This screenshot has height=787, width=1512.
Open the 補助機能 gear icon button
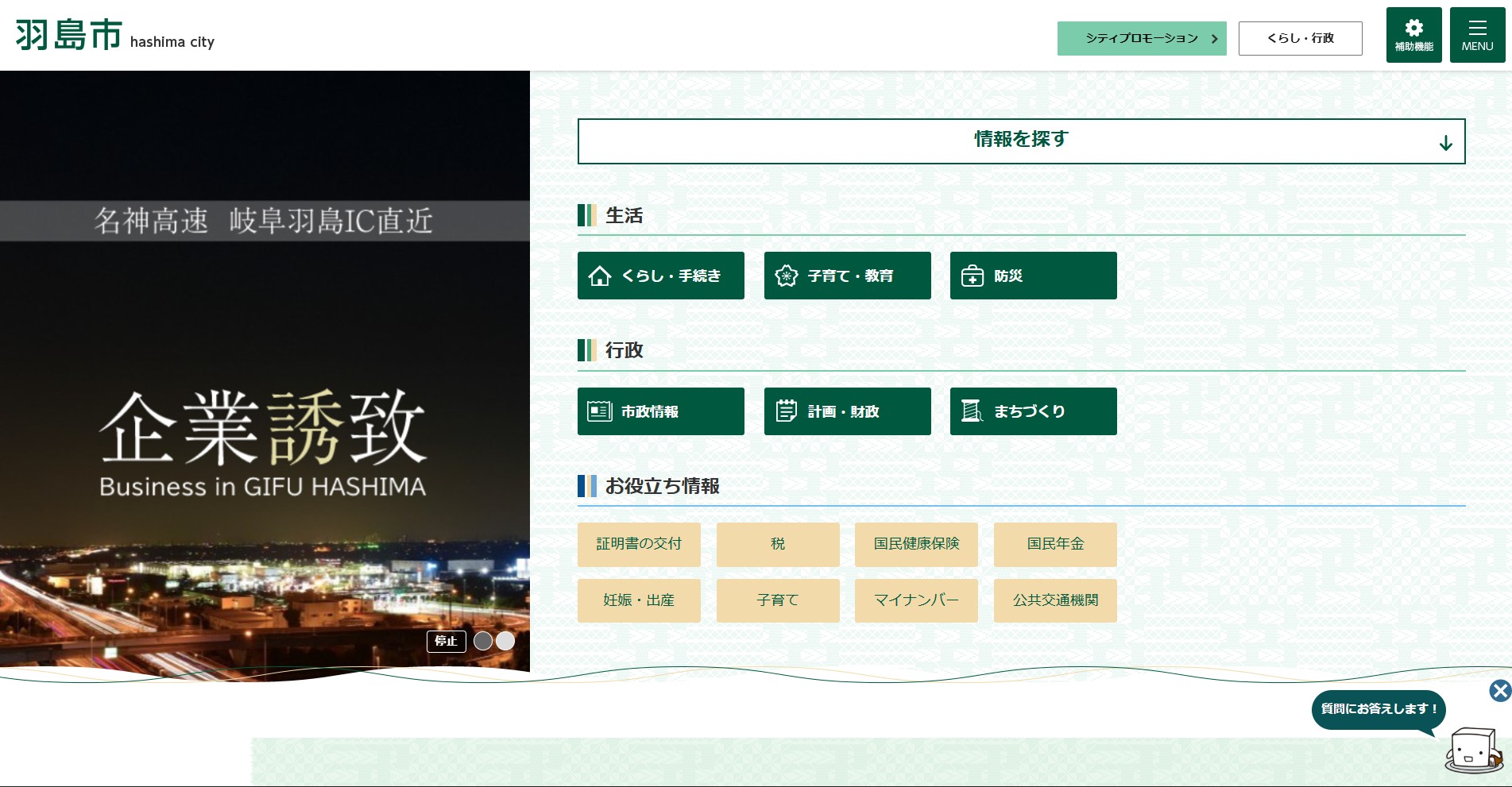[x=1413, y=35]
